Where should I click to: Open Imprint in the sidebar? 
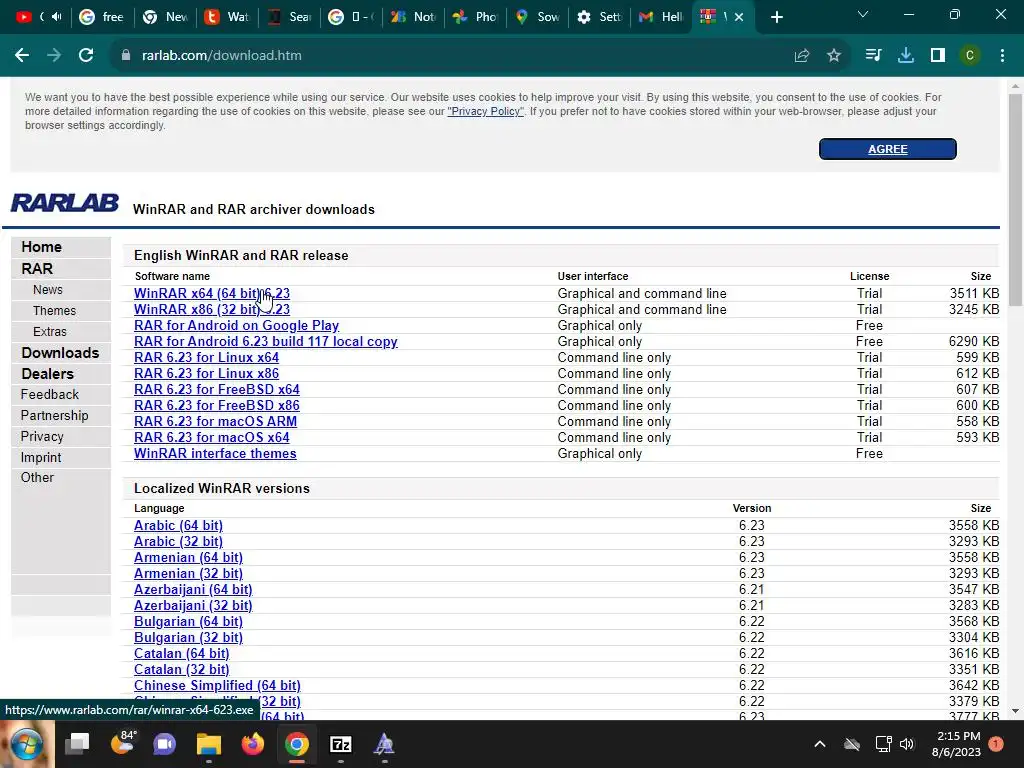point(40,457)
